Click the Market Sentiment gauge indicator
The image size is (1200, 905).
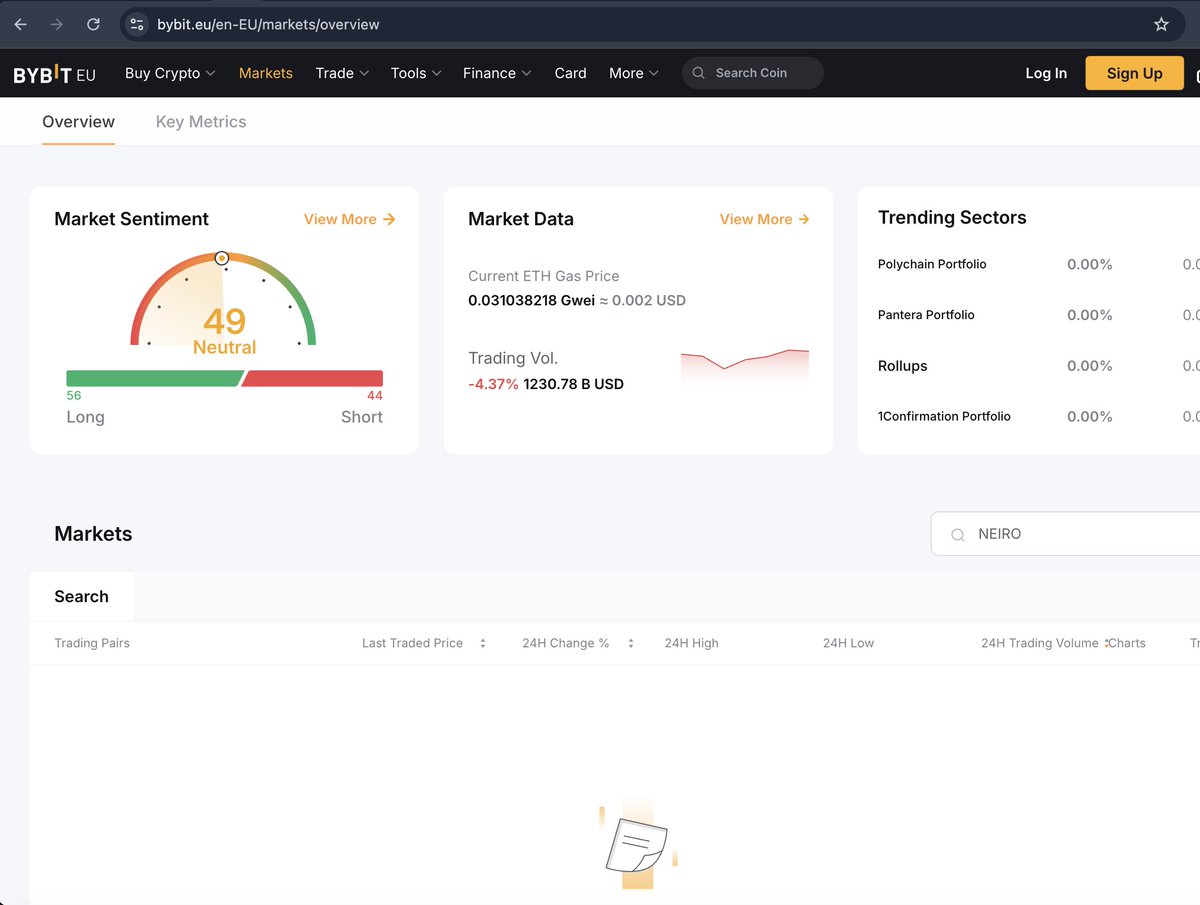(222, 258)
